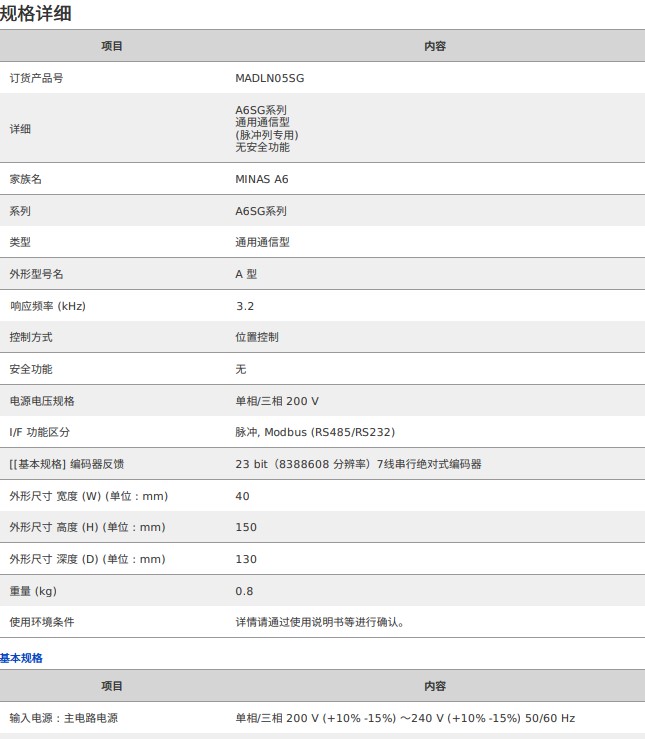The width and height of the screenshot is (645, 739).
Task: Click the 电源电压规格 label
Action: 42,401
